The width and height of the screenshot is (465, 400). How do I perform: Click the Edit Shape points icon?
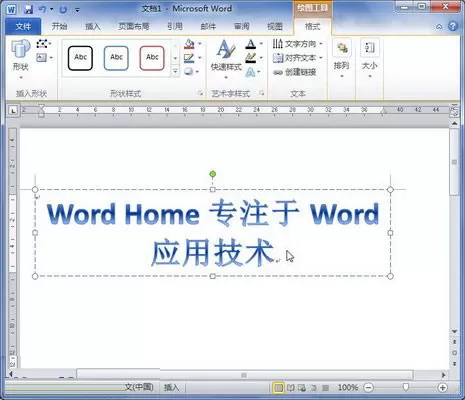(42, 44)
